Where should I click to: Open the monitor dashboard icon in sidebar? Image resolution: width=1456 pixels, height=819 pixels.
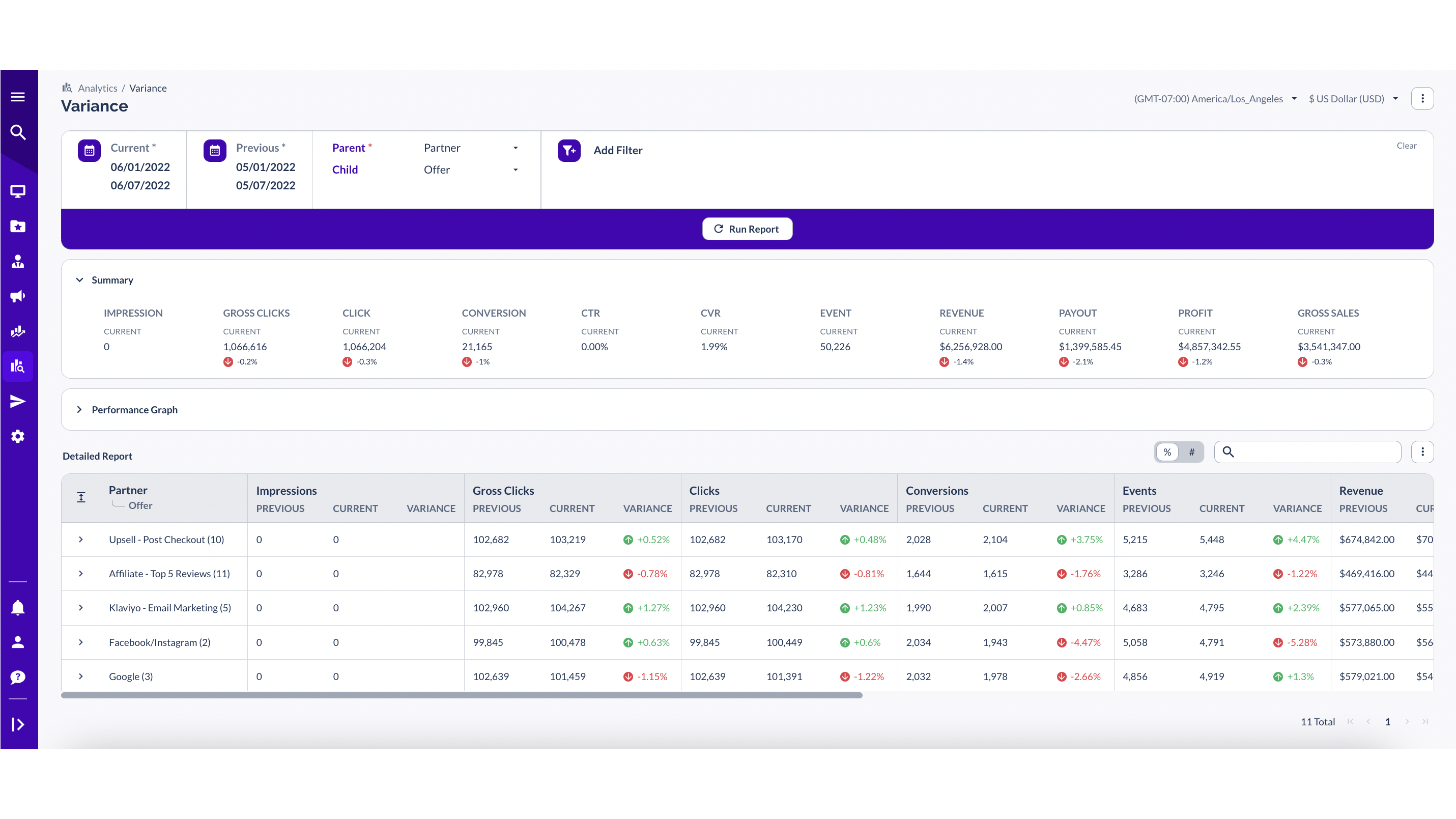(x=17, y=191)
